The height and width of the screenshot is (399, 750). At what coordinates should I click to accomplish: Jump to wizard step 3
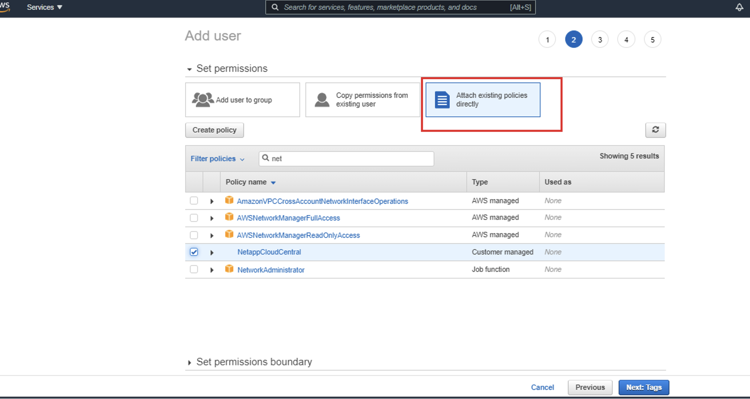(600, 39)
